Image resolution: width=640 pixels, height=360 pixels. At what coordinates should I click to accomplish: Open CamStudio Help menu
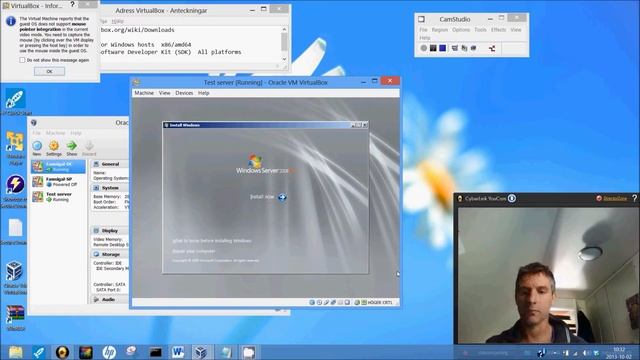(424, 38)
